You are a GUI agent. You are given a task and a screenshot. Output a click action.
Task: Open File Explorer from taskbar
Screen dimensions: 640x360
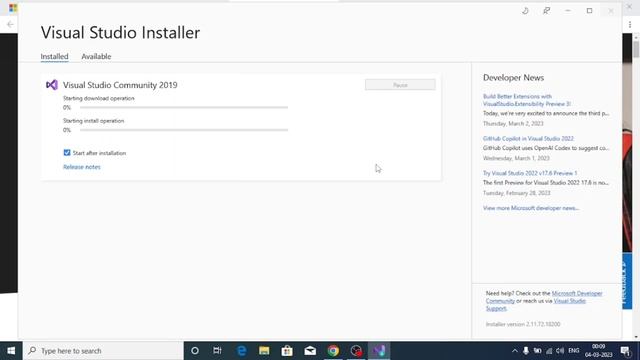(x=264, y=351)
